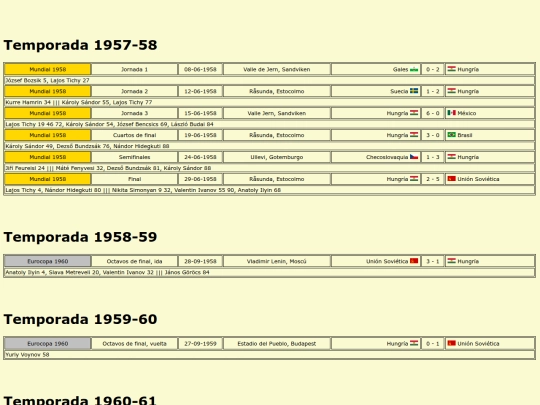The width and height of the screenshot is (540, 405).
Task: Click the Hungary flag in the Jornada 1 row
Action: 451,69
